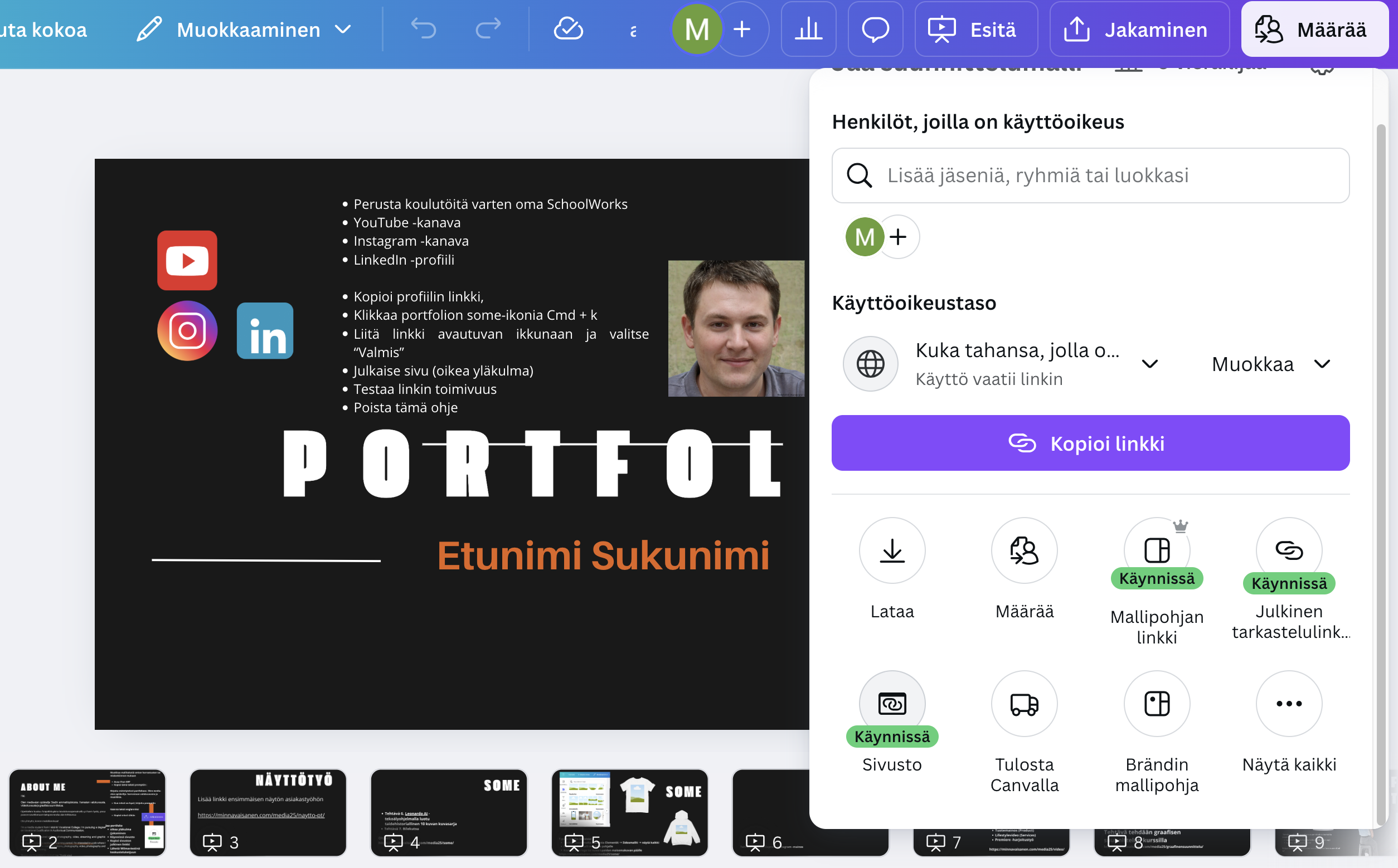Open the Muokkaa permission dropdown
The width and height of the screenshot is (1398, 868).
(x=1270, y=364)
